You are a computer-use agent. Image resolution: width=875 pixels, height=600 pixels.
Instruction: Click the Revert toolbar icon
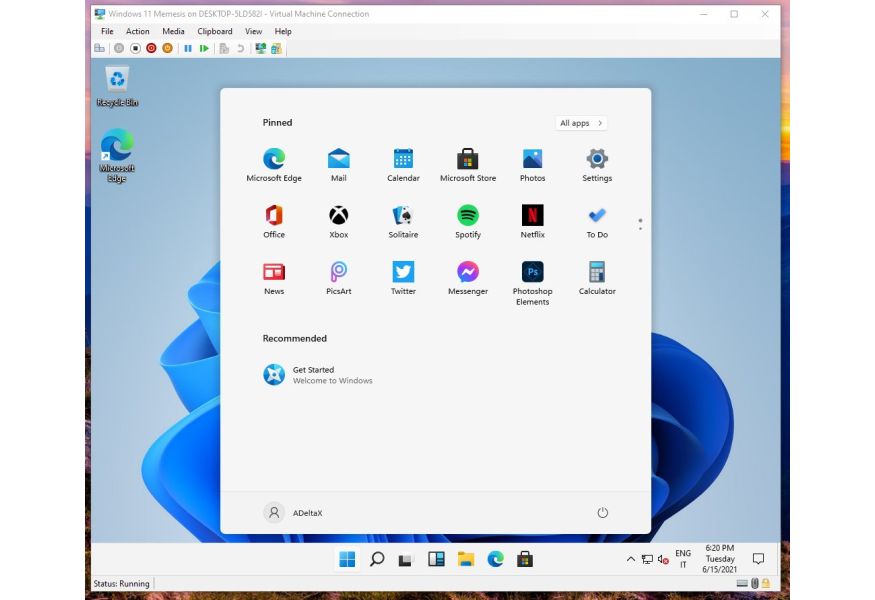point(241,49)
